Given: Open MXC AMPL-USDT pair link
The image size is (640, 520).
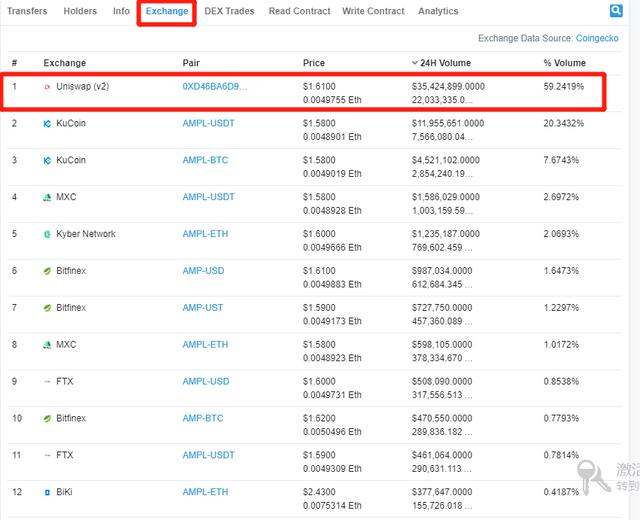Looking at the screenshot, I should click(x=209, y=197).
